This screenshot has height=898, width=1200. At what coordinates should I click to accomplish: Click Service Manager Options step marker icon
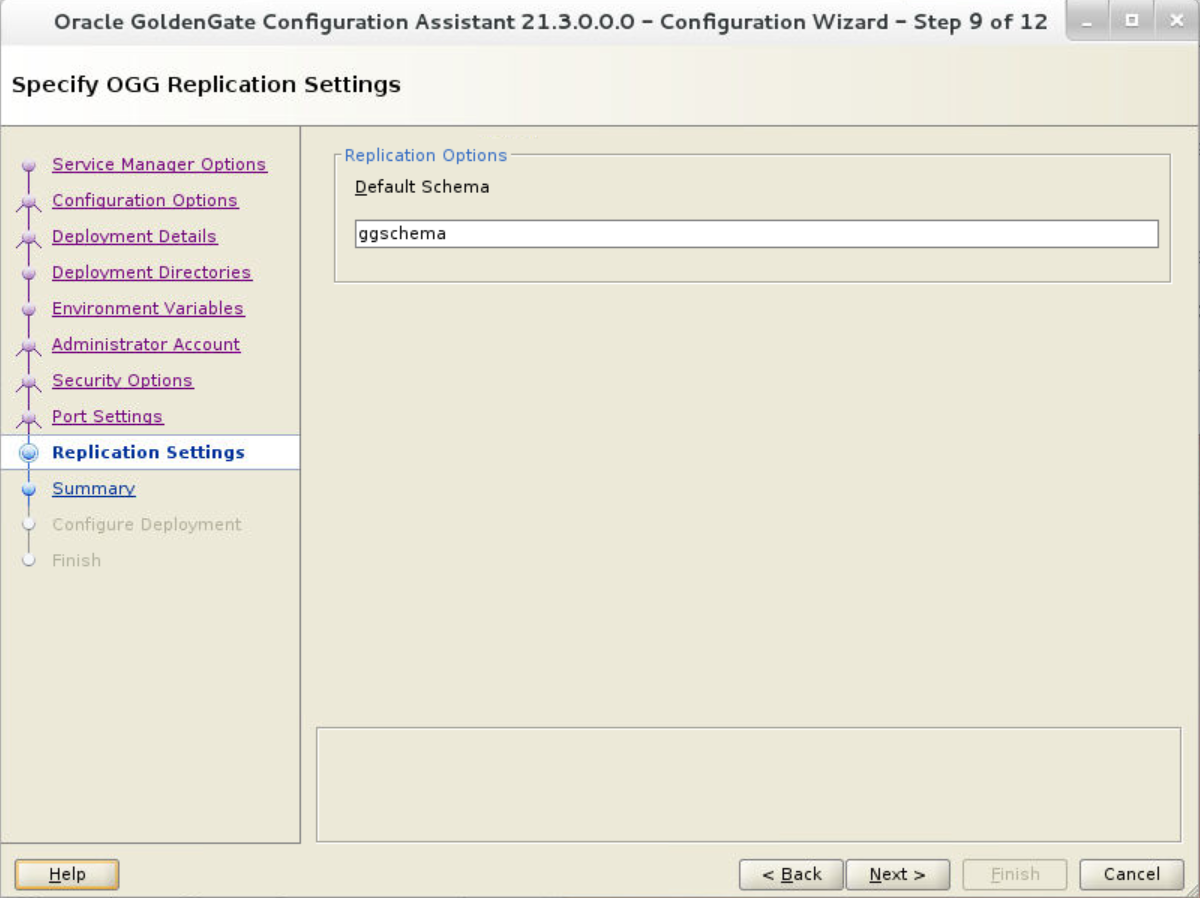(x=29, y=165)
